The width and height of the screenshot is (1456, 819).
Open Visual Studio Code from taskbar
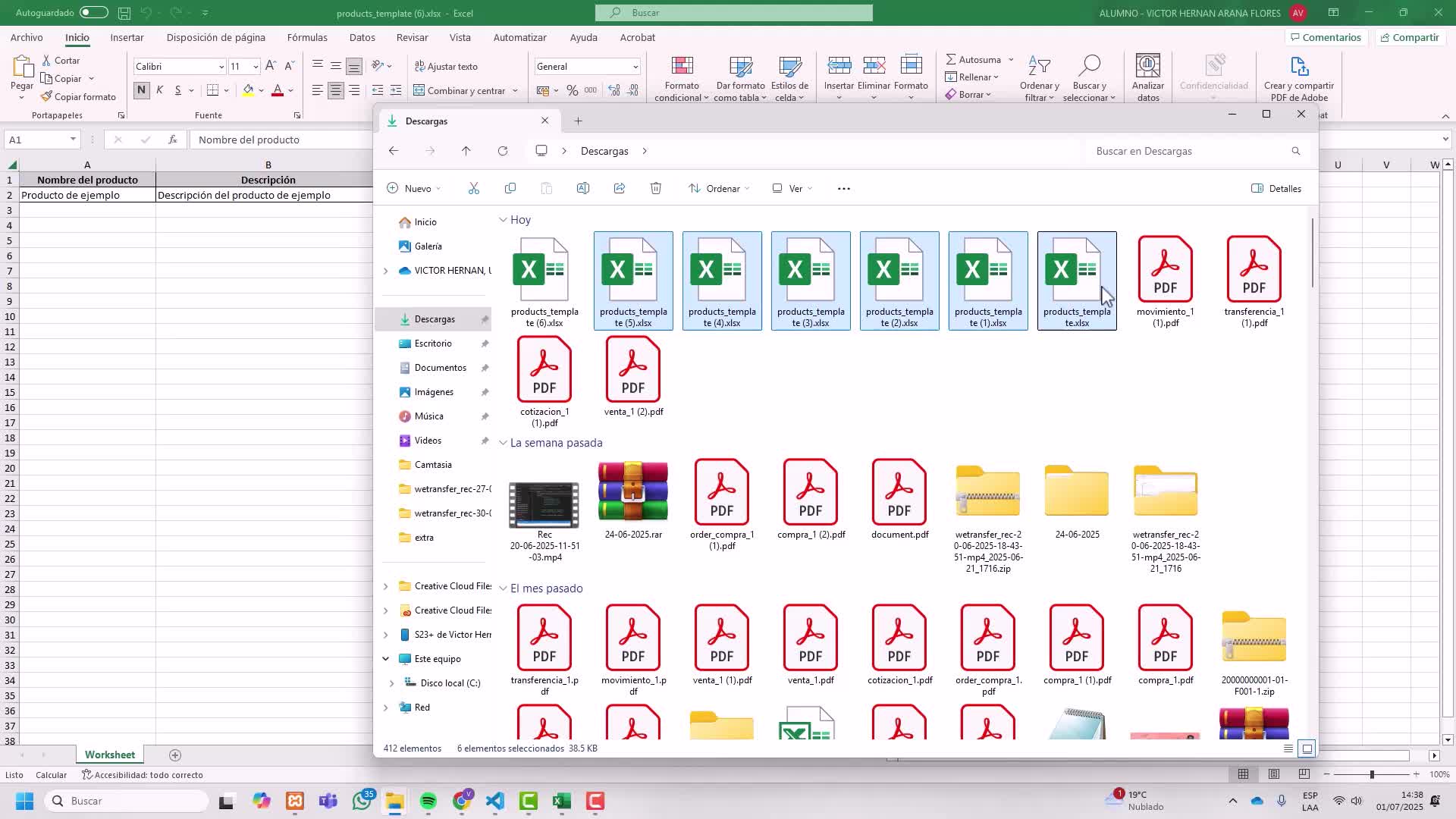(494, 802)
